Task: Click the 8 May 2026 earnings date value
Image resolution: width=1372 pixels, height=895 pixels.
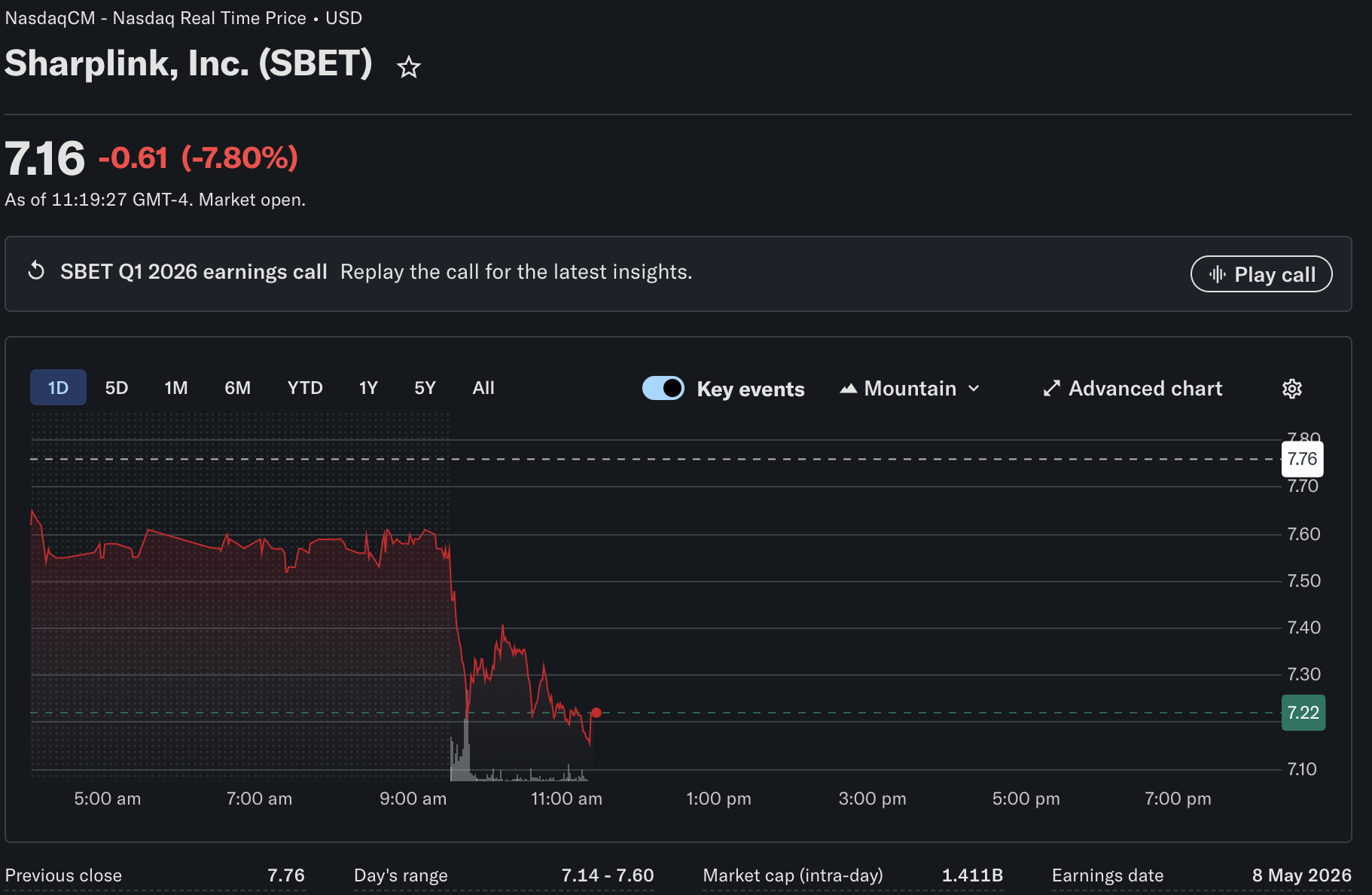Action: click(1302, 875)
